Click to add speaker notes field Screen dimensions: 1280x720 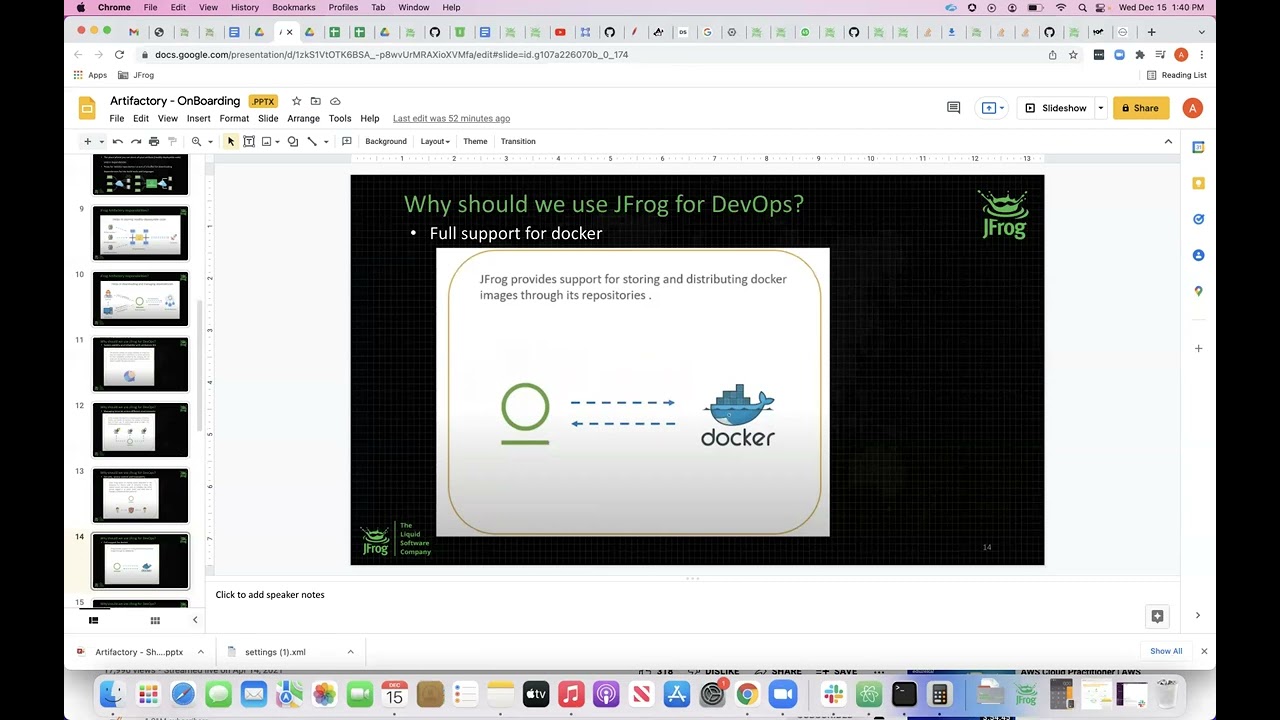270,595
